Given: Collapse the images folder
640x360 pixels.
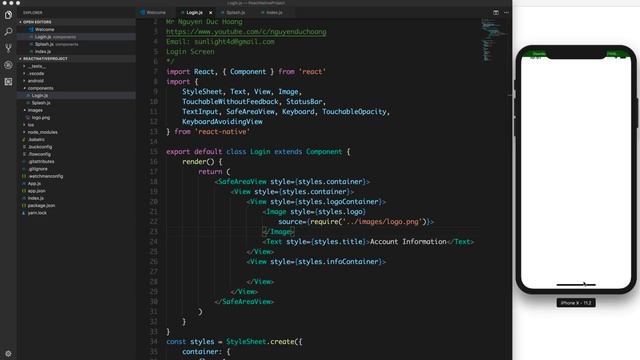Looking at the screenshot, I should [35, 110].
